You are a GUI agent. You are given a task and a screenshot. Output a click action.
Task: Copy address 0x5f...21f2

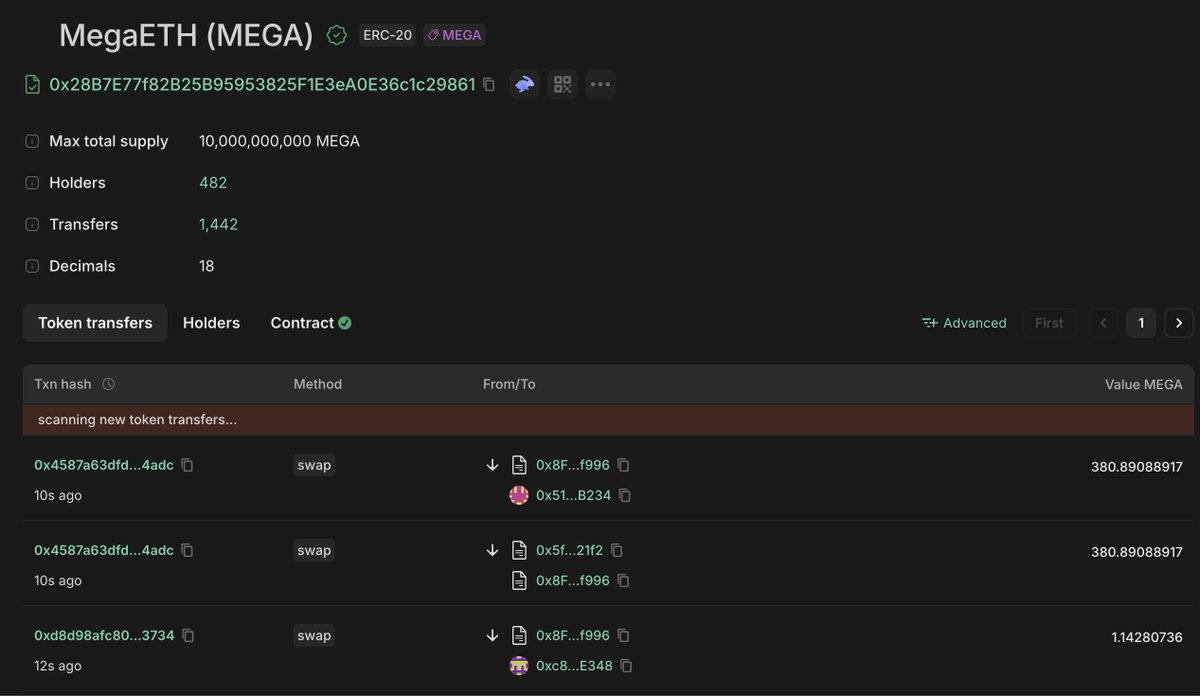click(x=617, y=550)
